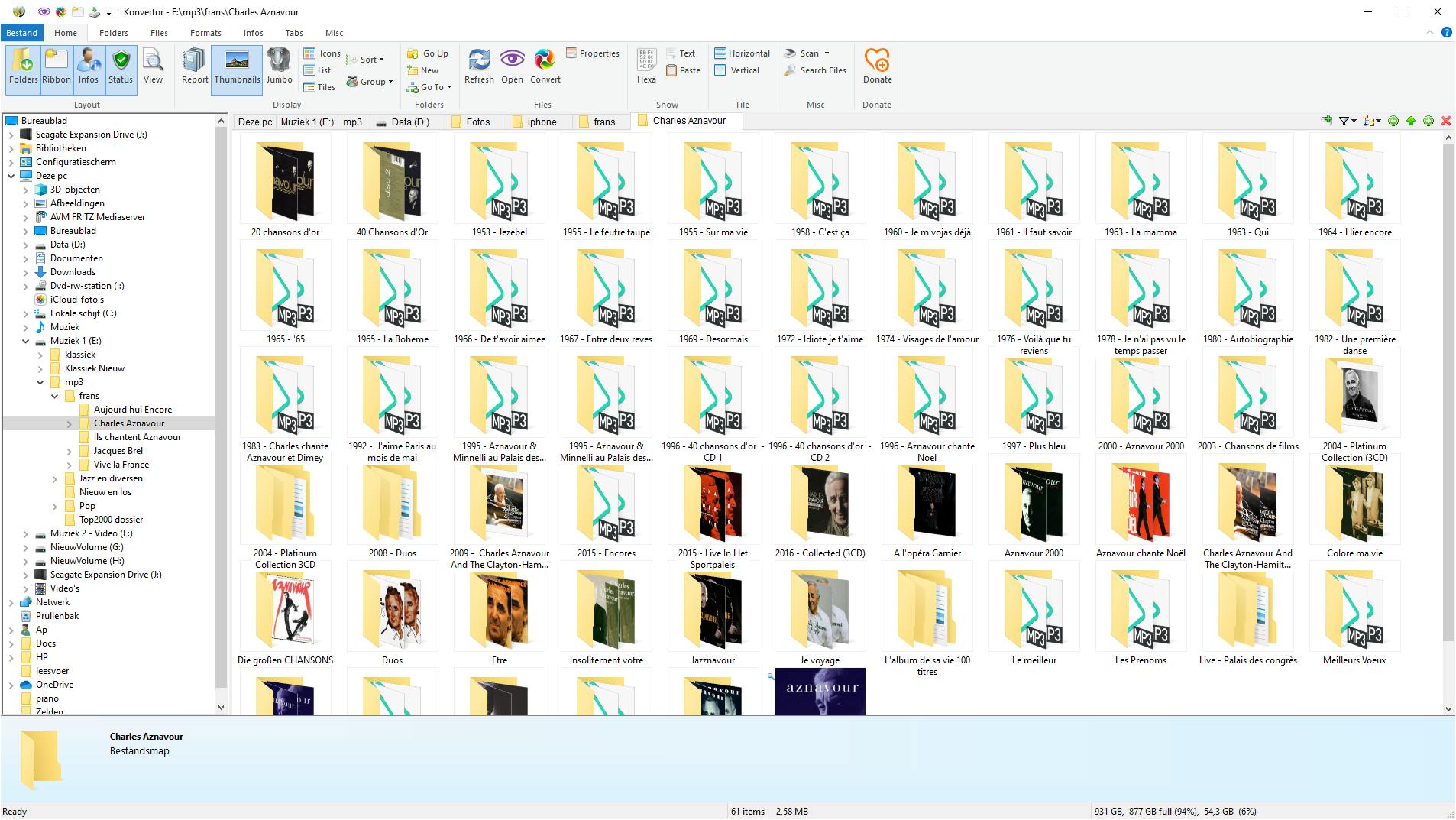Select Ils chantent Aznavour in tree
The image size is (1456, 820).
(138, 437)
